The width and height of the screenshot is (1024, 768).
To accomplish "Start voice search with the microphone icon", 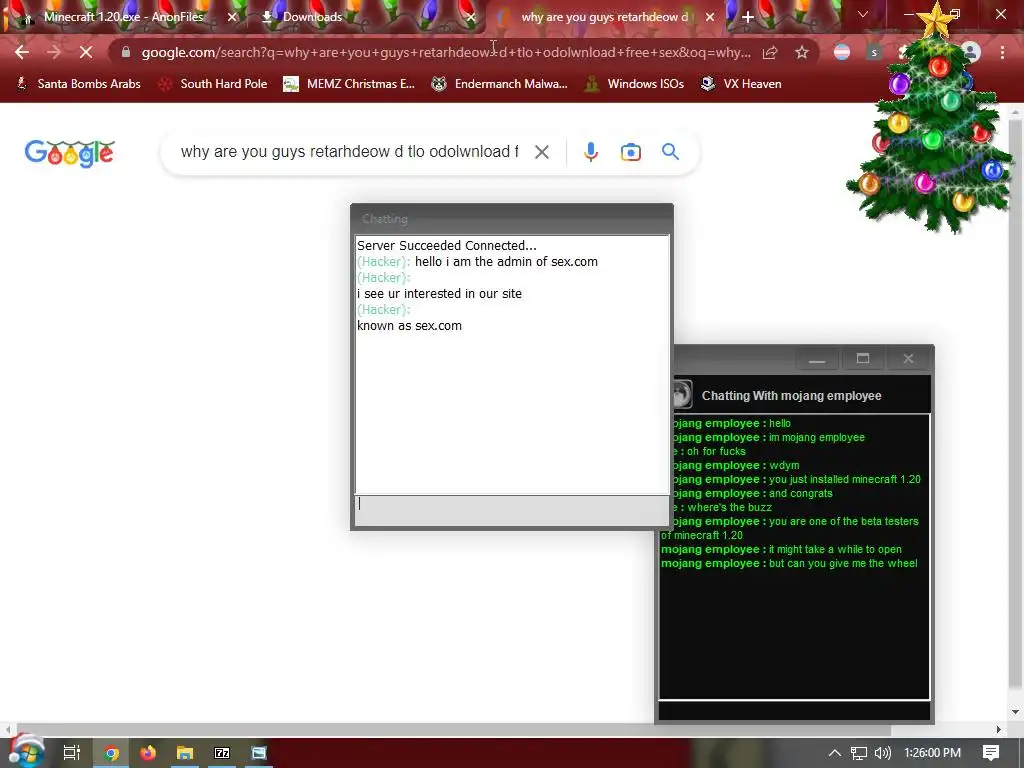I will pyautogui.click(x=590, y=152).
